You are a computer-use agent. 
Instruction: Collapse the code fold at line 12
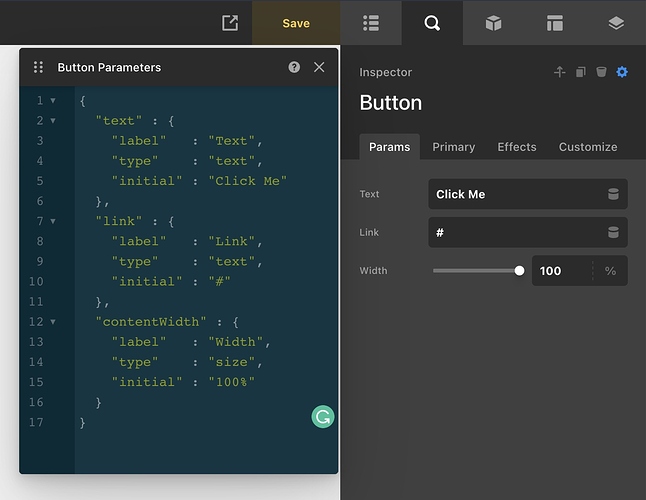point(53,322)
